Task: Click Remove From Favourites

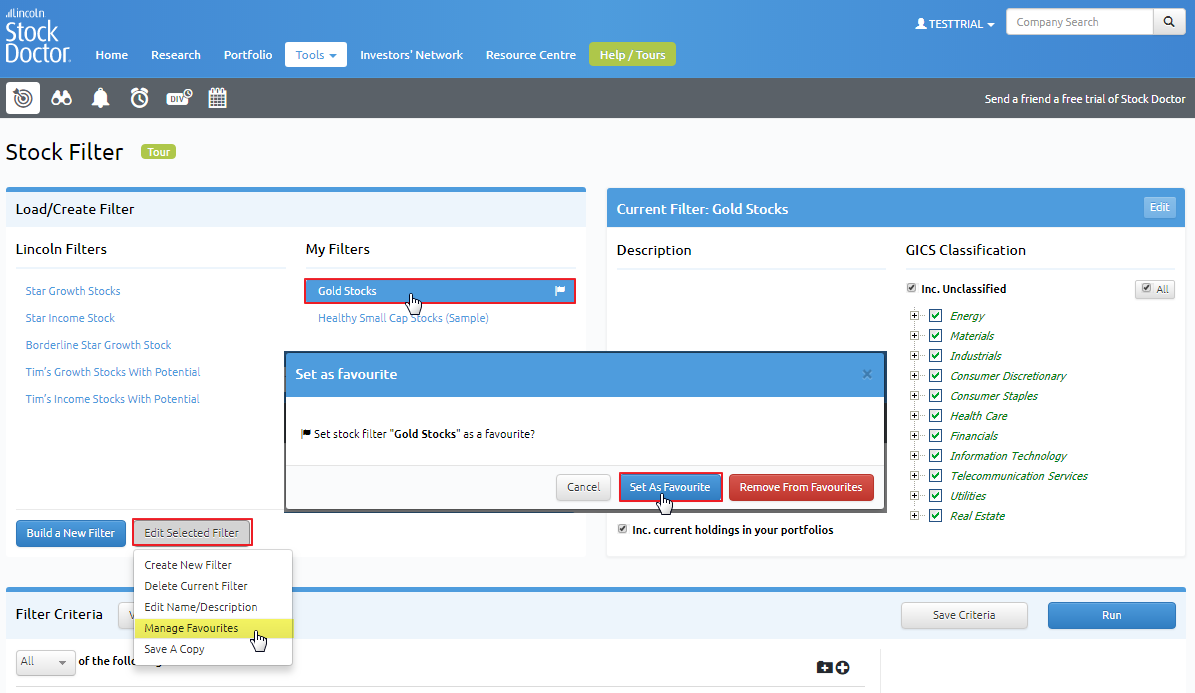Action: coord(801,487)
